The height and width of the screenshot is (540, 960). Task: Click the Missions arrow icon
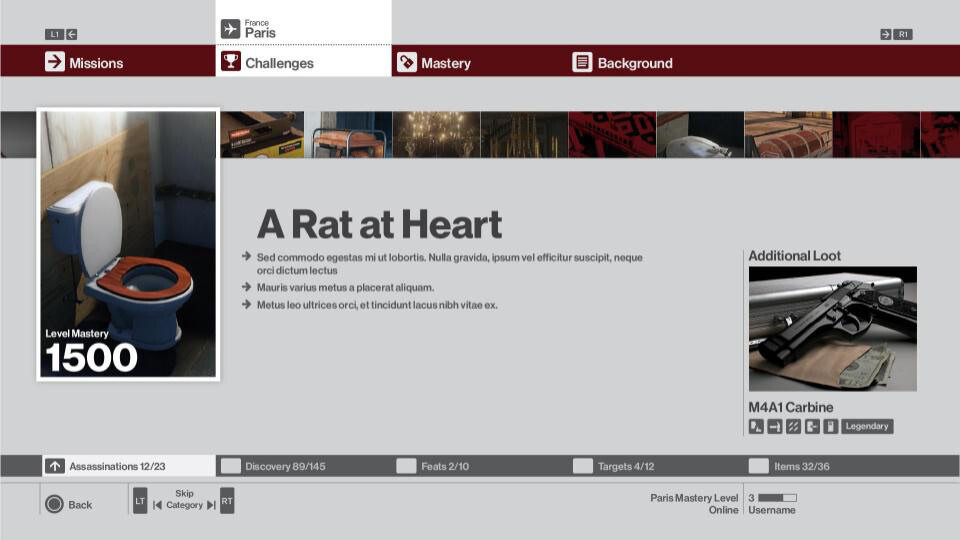pos(54,62)
